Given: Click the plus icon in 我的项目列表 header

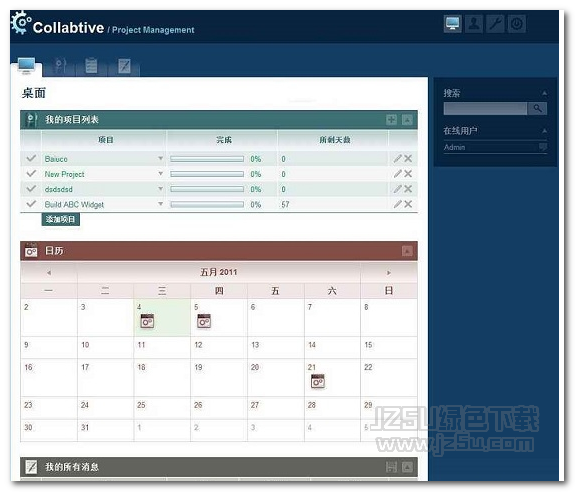Looking at the screenshot, I should click(x=391, y=120).
